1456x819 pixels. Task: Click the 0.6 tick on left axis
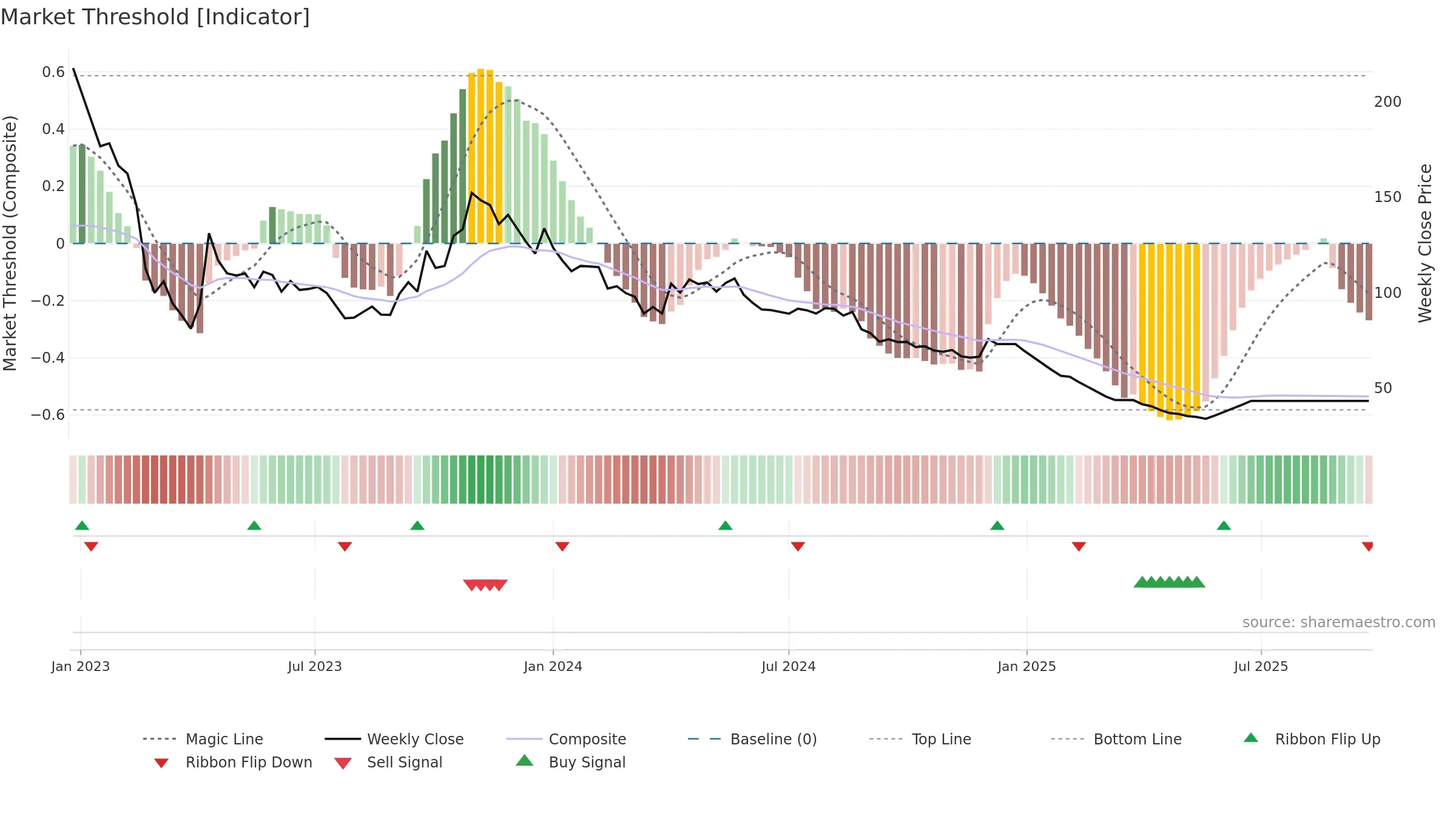click(x=53, y=72)
